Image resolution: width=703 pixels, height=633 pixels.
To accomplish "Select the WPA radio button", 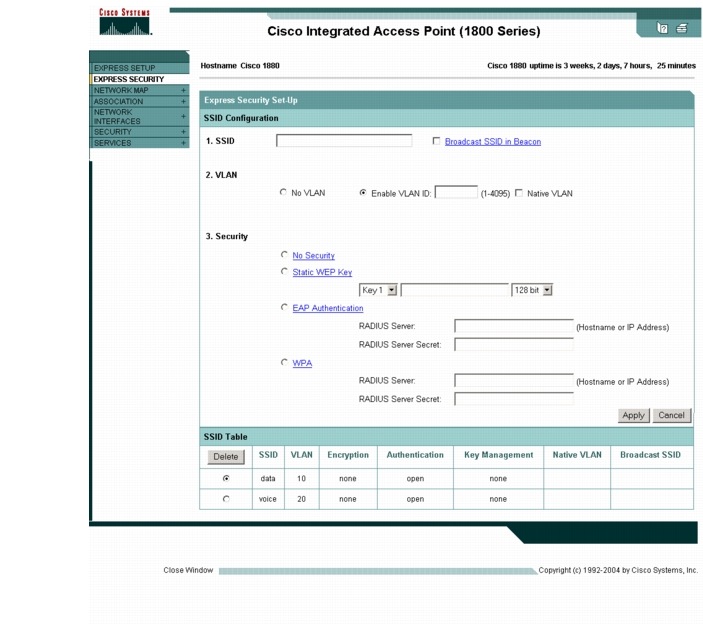I will [x=284, y=362].
